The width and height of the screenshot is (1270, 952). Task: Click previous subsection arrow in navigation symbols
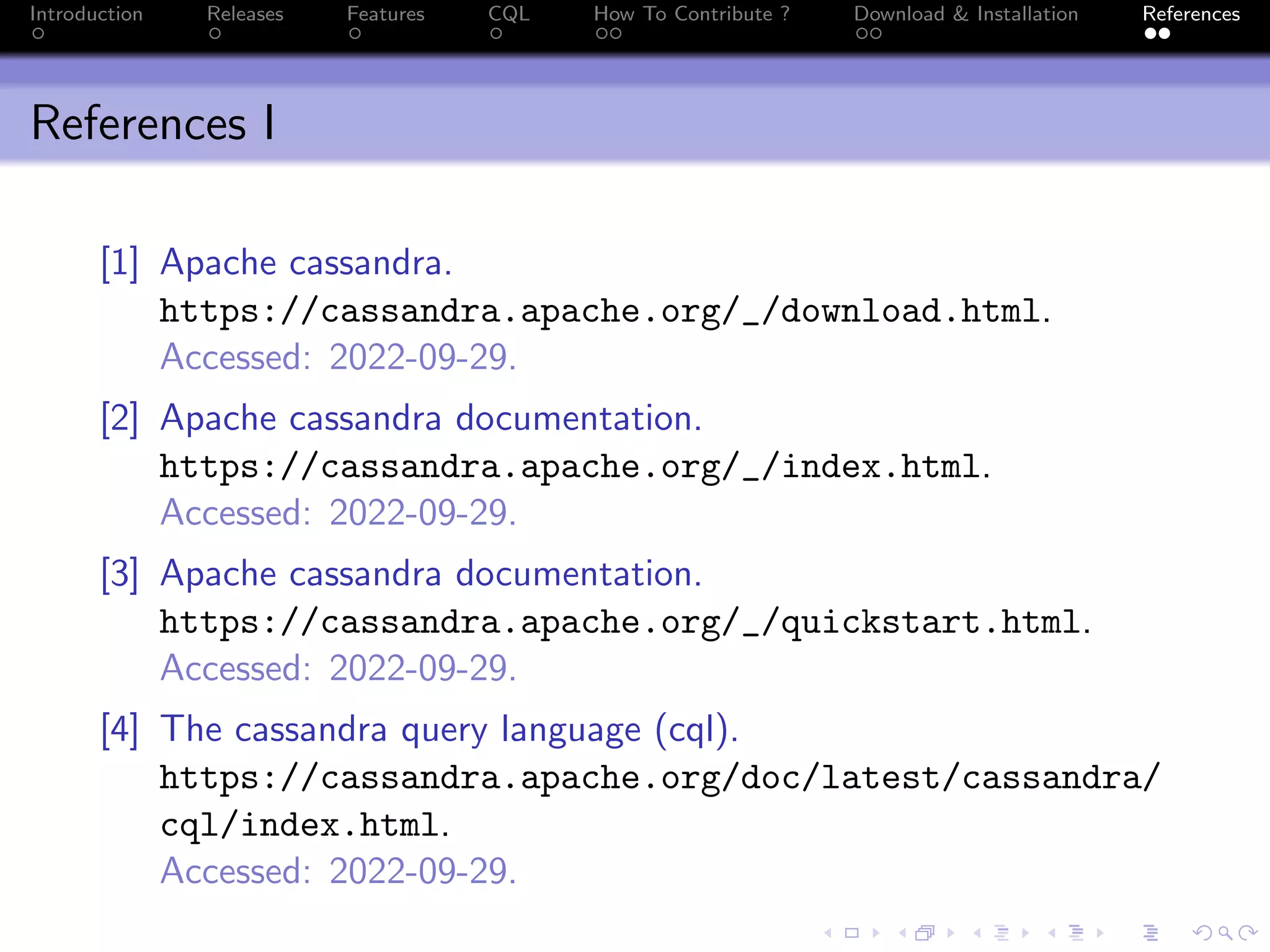coord(977,933)
